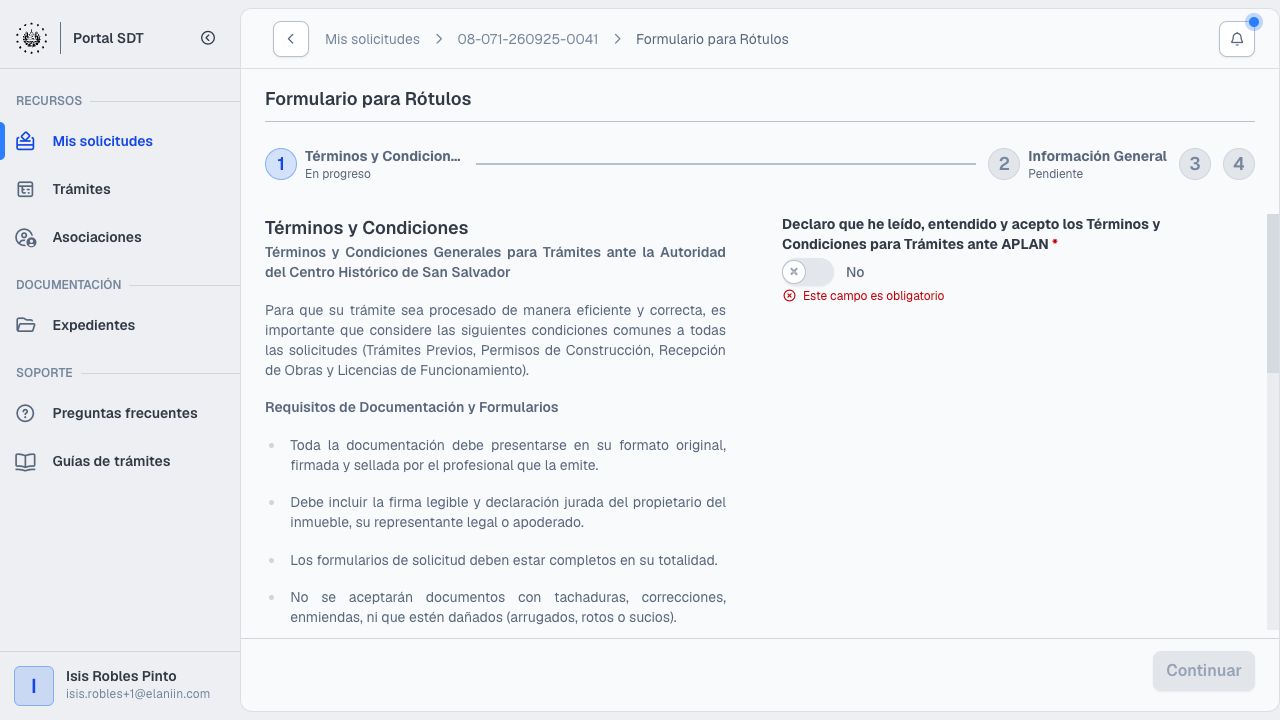This screenshot has width=1280, height=720.
Task: Go back with the chevron button
Action: [291, 39]
